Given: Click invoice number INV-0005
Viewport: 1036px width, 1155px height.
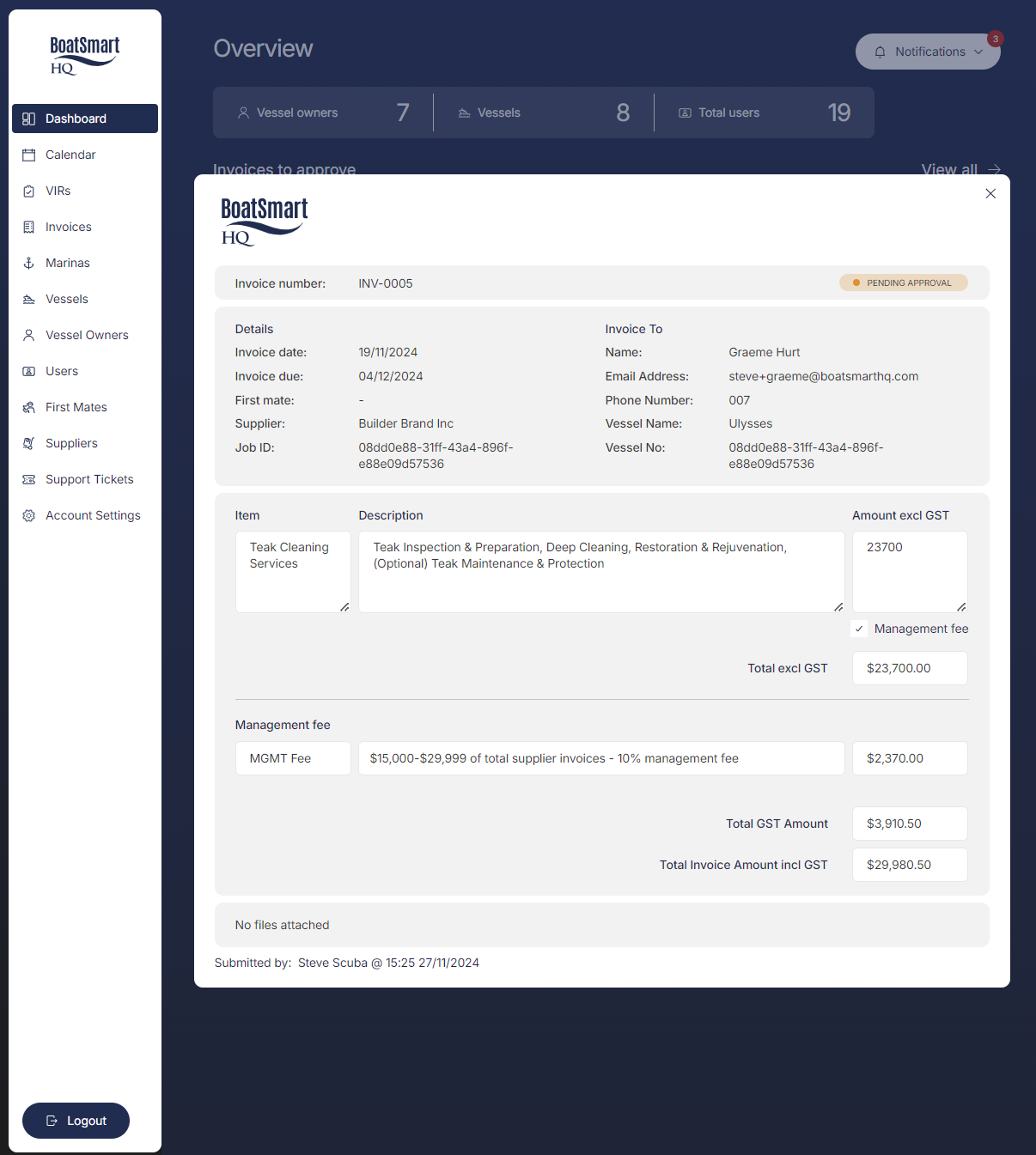Looking at the screenshot, I should (386, 283).
